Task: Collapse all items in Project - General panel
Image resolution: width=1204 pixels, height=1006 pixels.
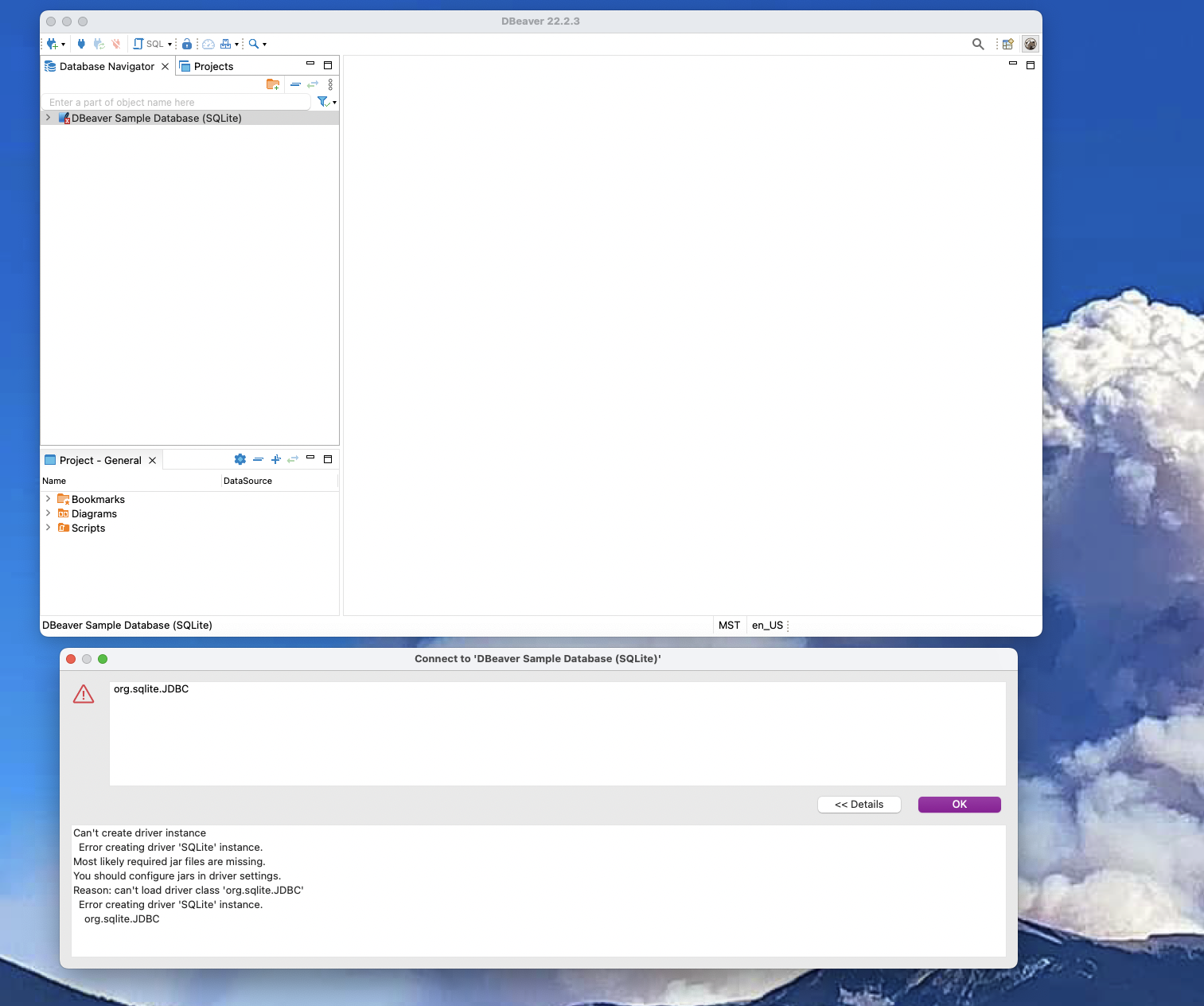Action: tap(258, 459)
